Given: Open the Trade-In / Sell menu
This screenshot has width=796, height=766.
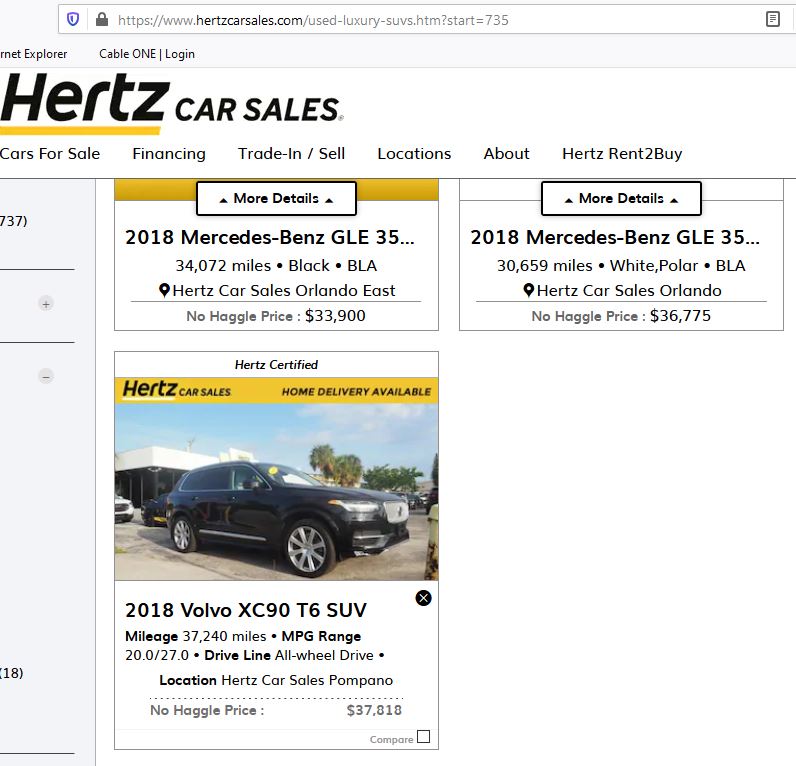Looking at the screenshot, I should [291, 153].
